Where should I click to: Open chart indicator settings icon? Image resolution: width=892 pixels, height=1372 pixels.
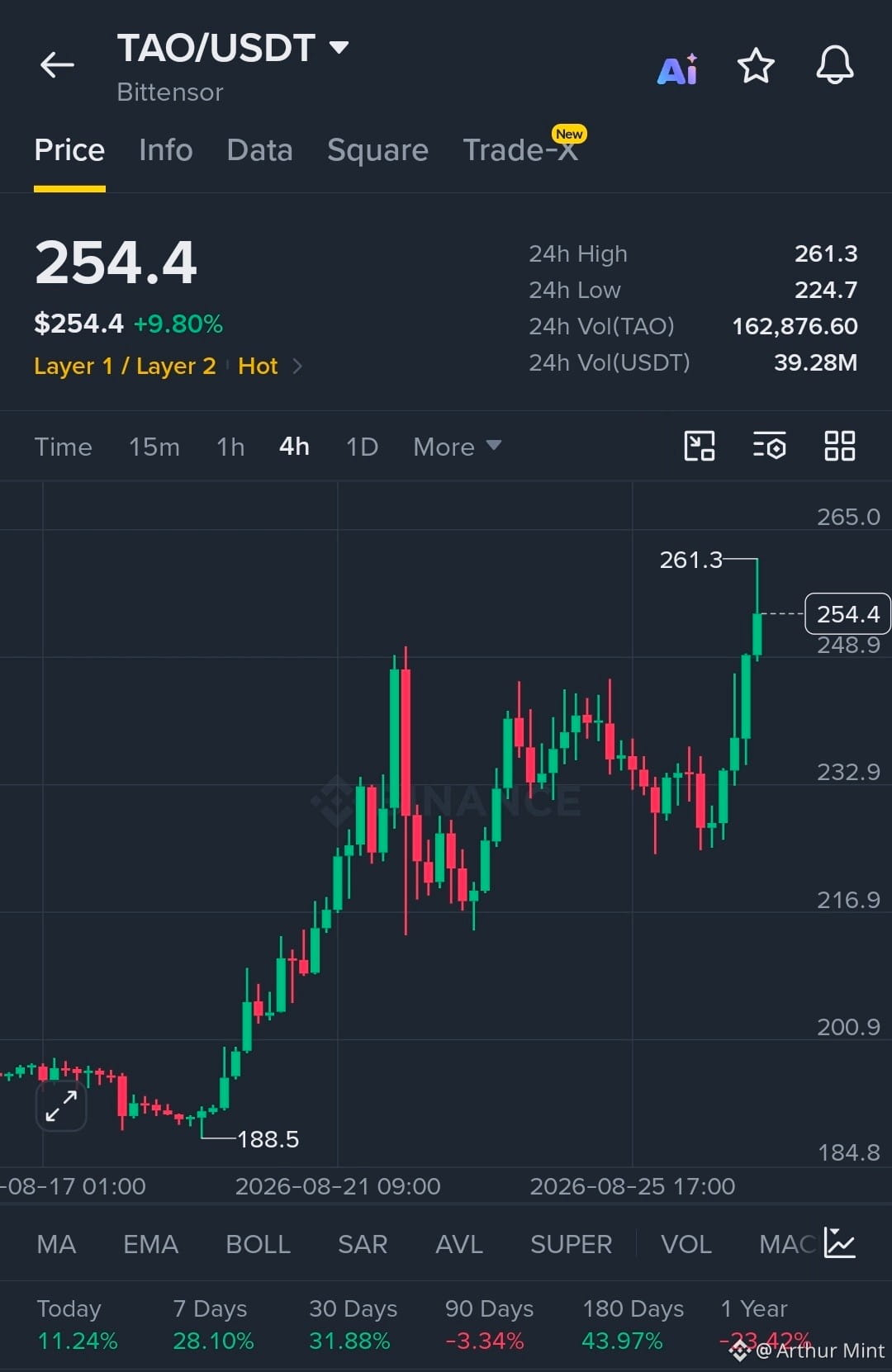769,446
